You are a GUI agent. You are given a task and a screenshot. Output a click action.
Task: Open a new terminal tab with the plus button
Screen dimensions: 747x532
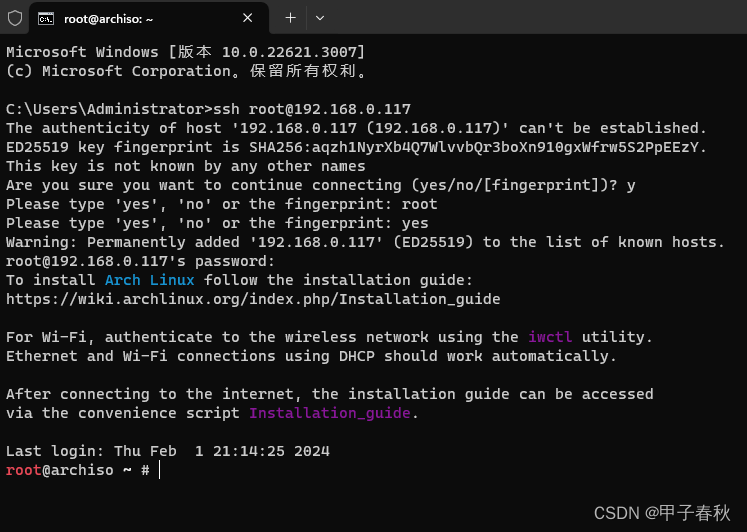[290, 18]
